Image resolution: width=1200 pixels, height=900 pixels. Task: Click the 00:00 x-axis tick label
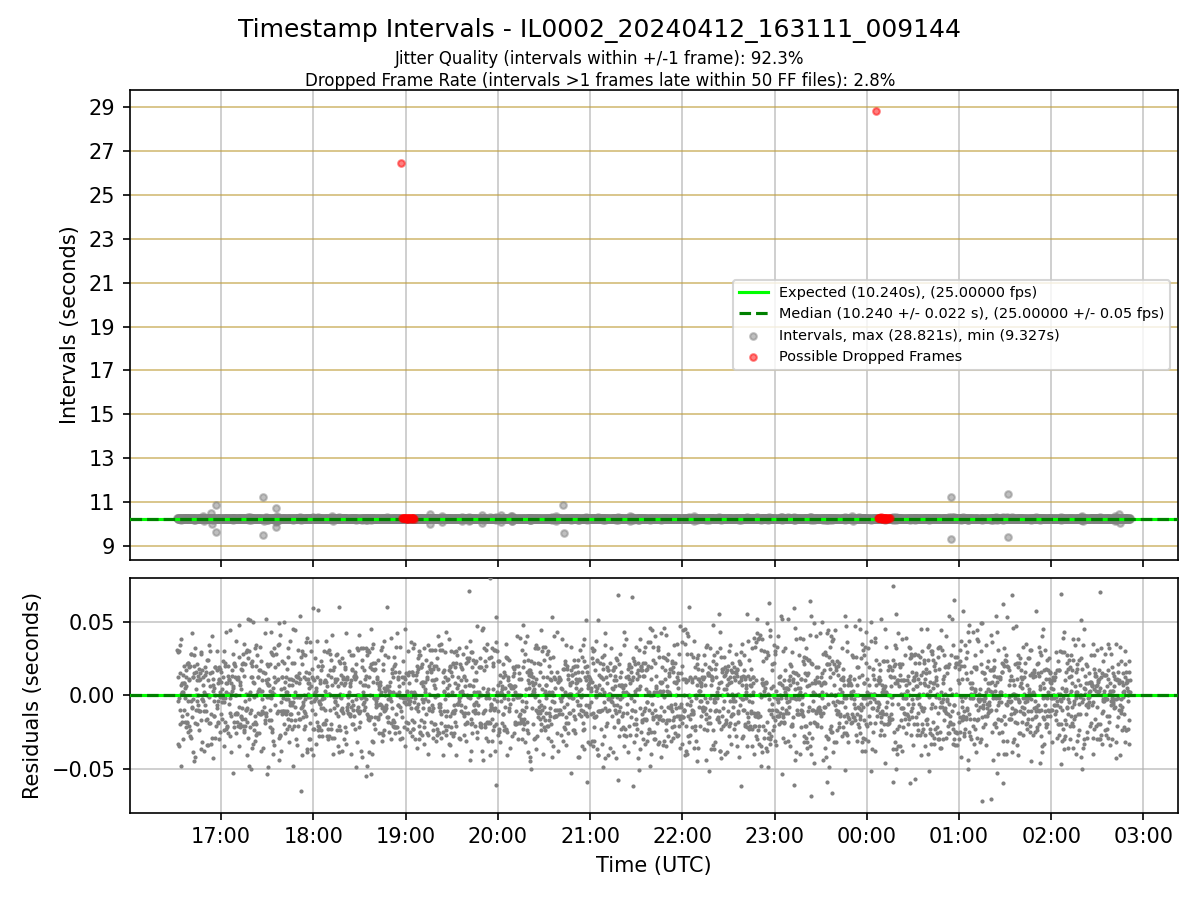coord(867,836)
